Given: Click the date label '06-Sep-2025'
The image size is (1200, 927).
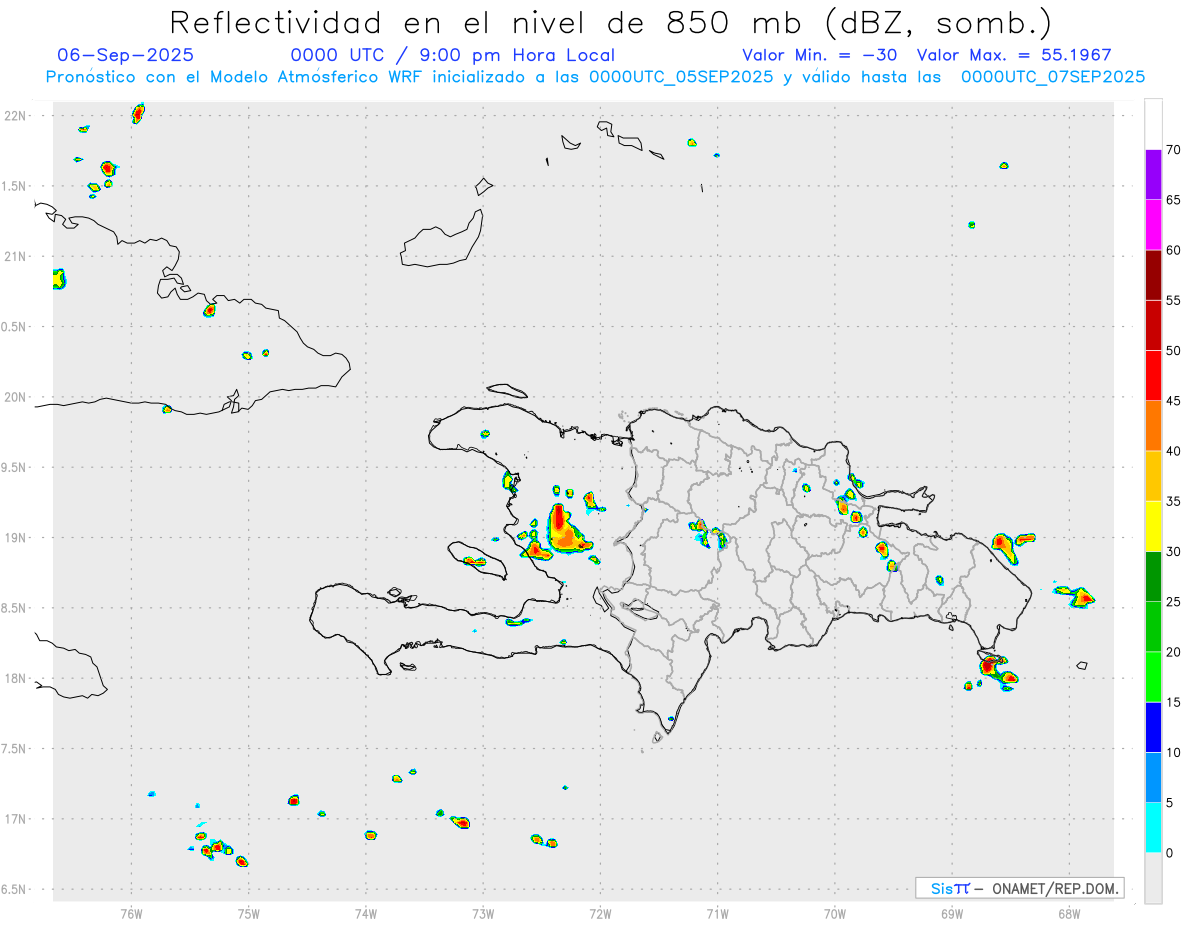Looking at the screenshot, I should click(x=126, y=55).
